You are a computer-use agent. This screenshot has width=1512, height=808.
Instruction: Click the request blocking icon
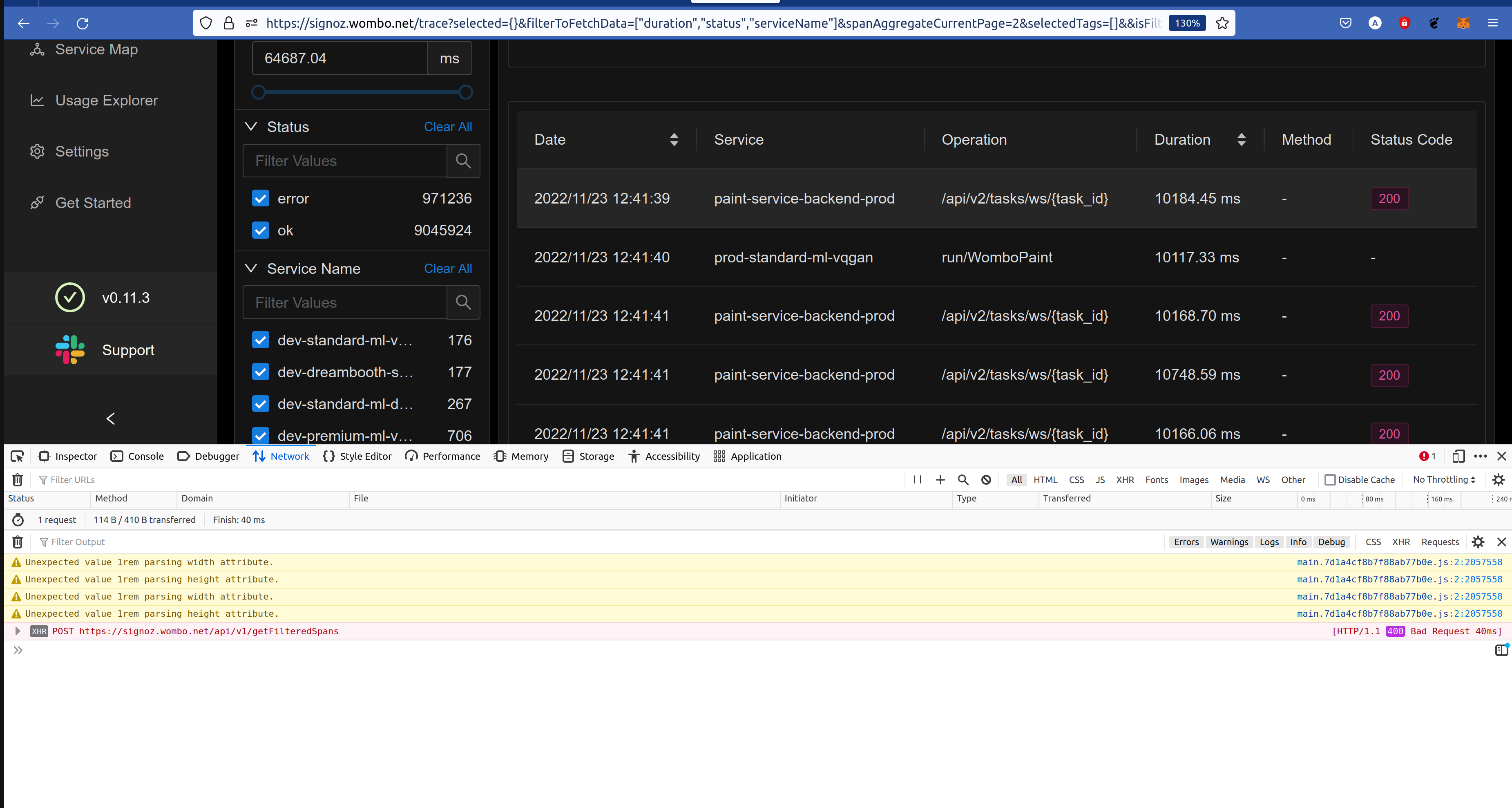(x=986, y=480)
